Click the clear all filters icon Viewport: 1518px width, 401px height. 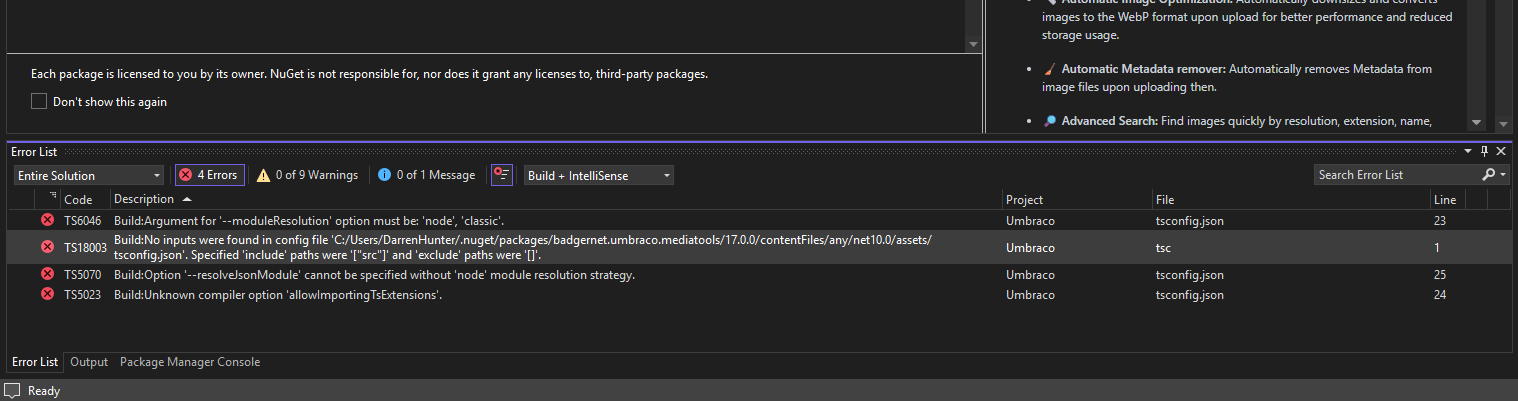click(501, 175)
